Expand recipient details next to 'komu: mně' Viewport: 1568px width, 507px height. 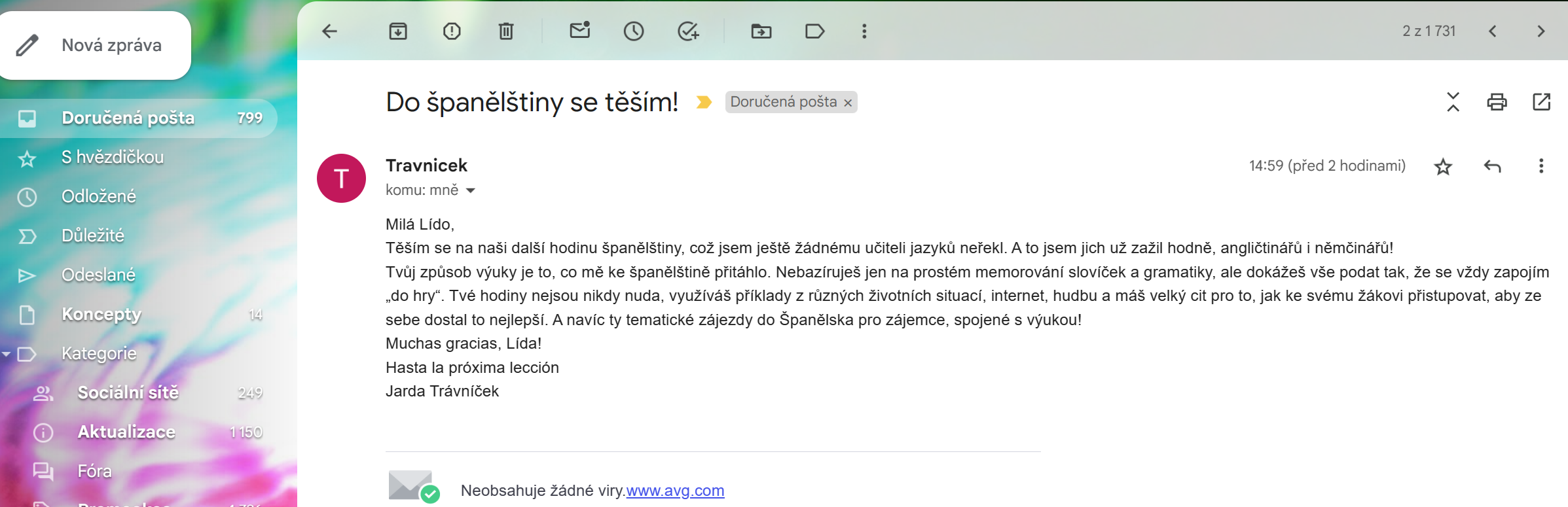470,191
